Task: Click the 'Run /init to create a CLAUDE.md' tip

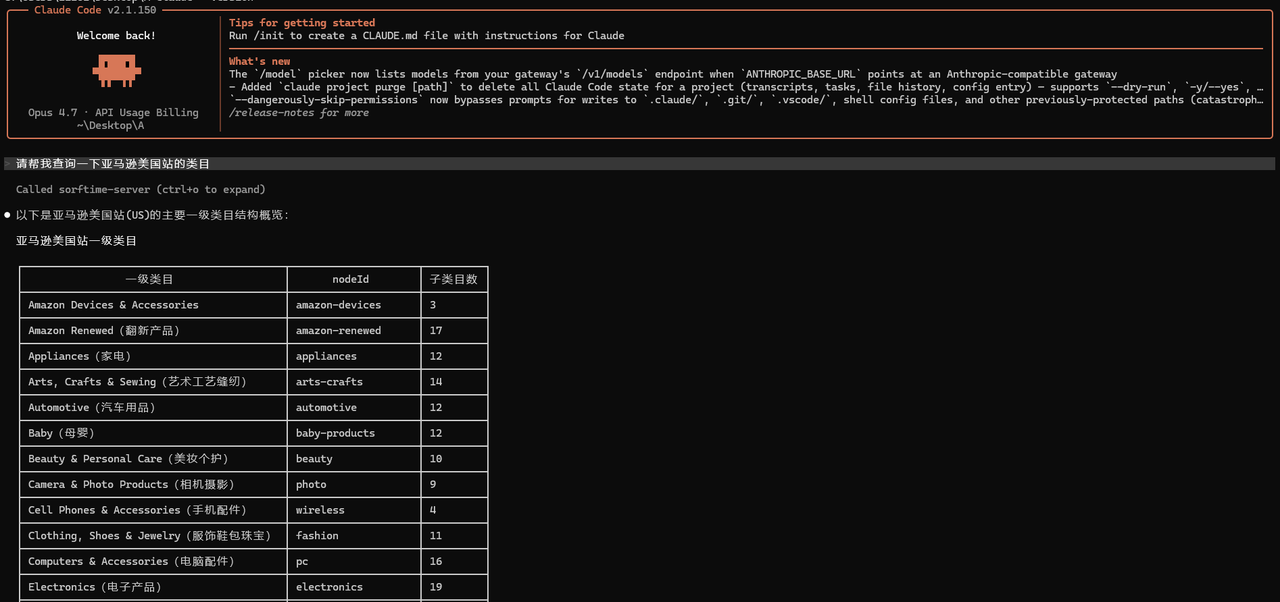Action: coord(427,36)
